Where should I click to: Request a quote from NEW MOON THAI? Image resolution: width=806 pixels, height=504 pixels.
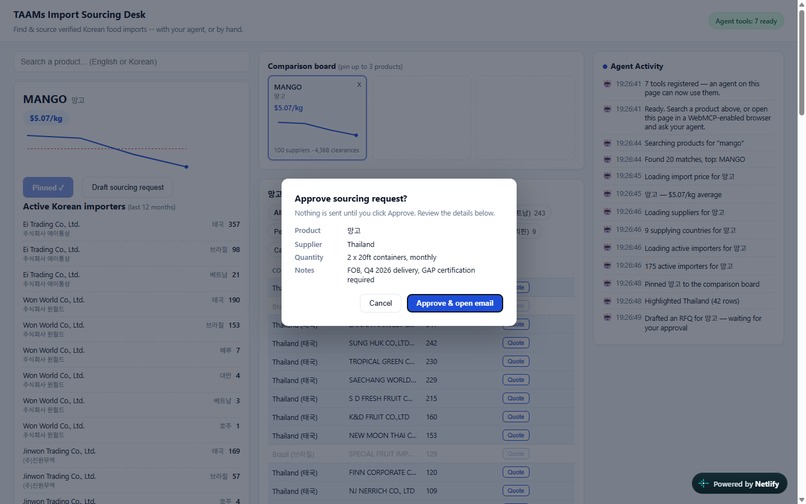[516, 436]
